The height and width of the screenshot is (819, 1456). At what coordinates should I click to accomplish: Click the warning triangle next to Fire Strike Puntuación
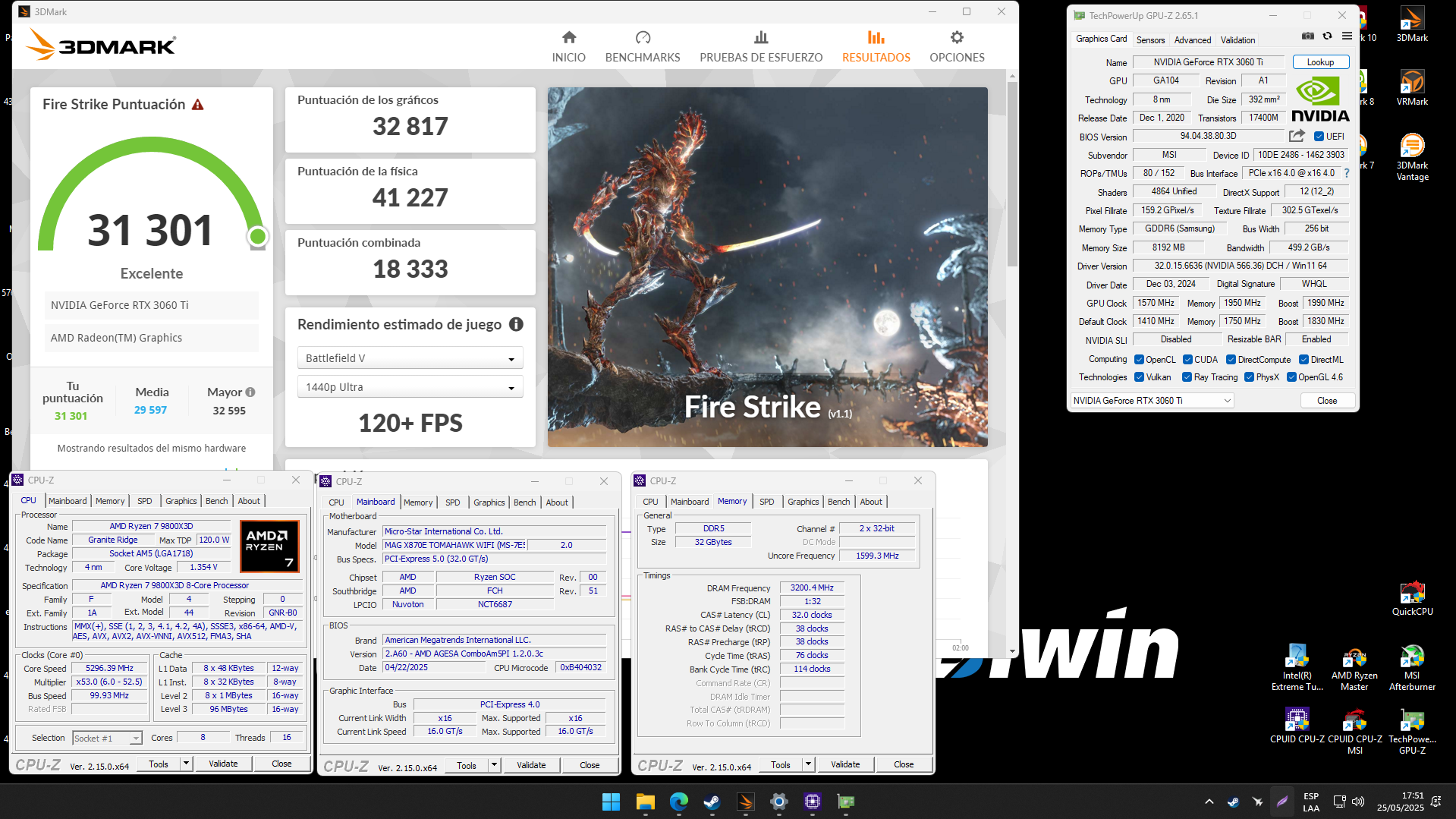coord(197,105)
